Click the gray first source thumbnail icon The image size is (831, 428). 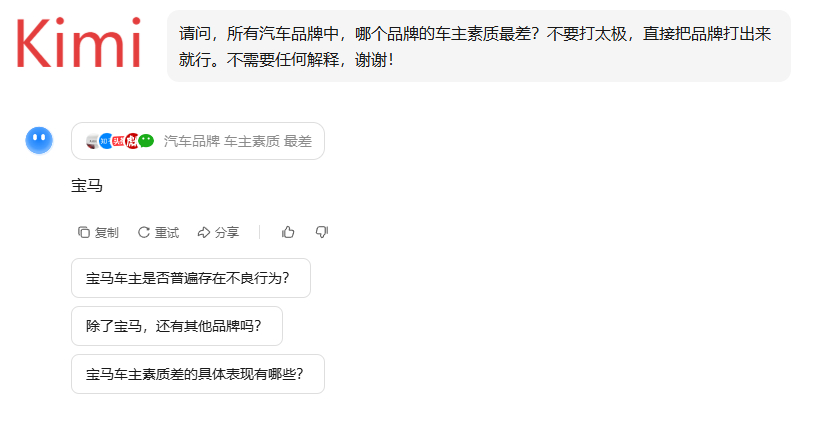(x=92, y=141)
